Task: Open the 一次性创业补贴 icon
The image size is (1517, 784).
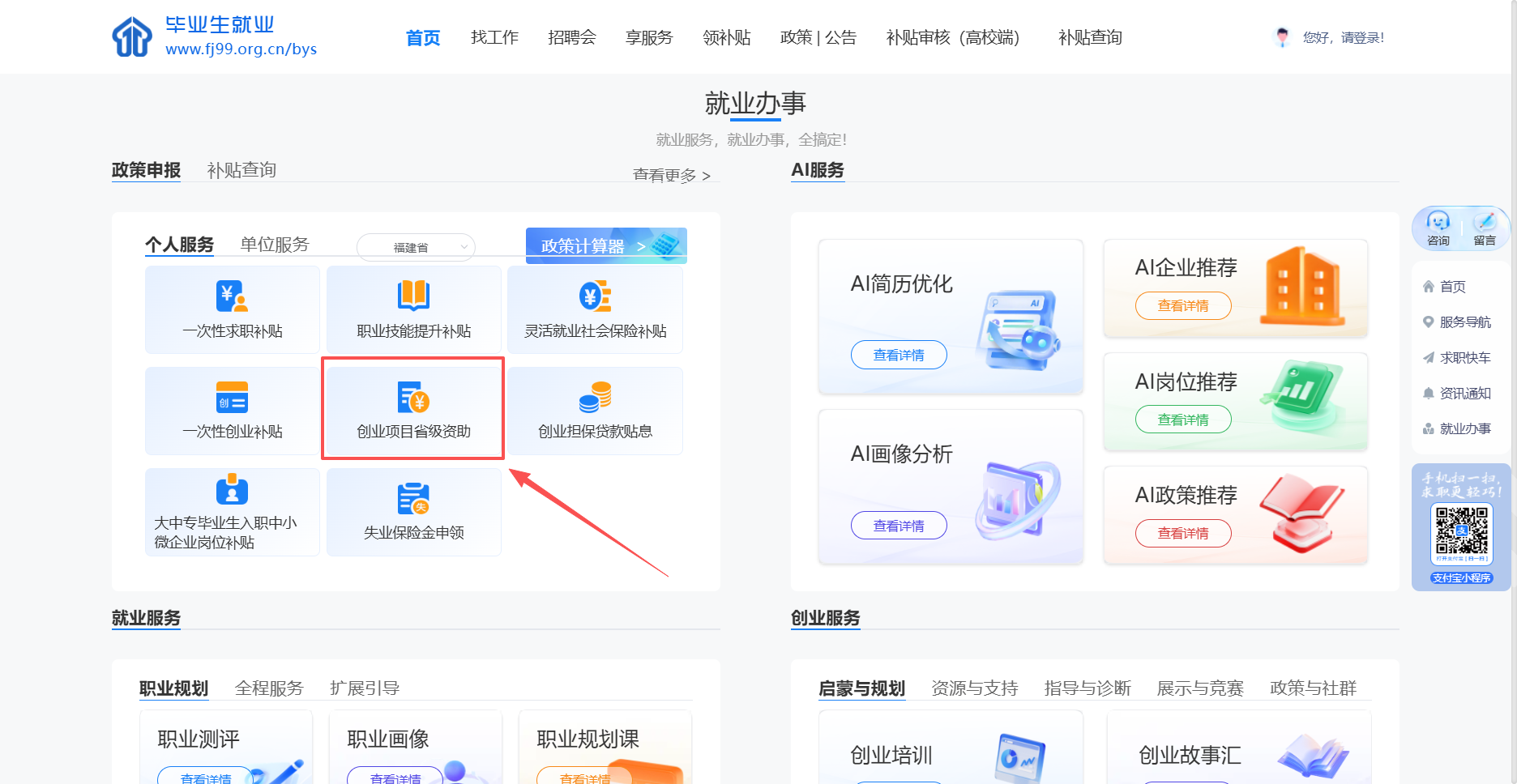Action: click(x=232, y=398)
